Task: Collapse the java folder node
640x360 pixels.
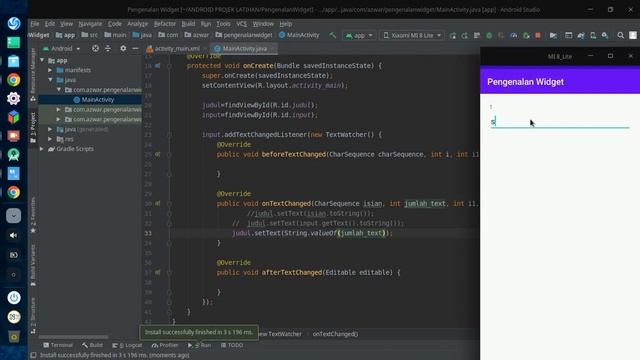Action: pos(50,80)
